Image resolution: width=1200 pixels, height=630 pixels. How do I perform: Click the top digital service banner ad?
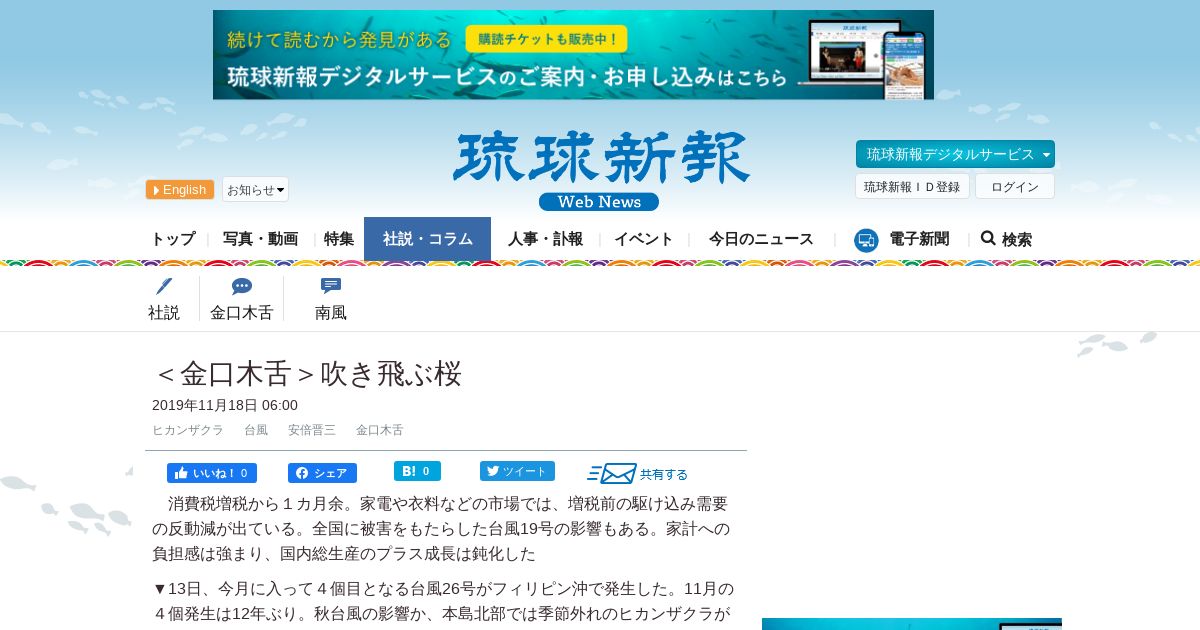(573, 55)
